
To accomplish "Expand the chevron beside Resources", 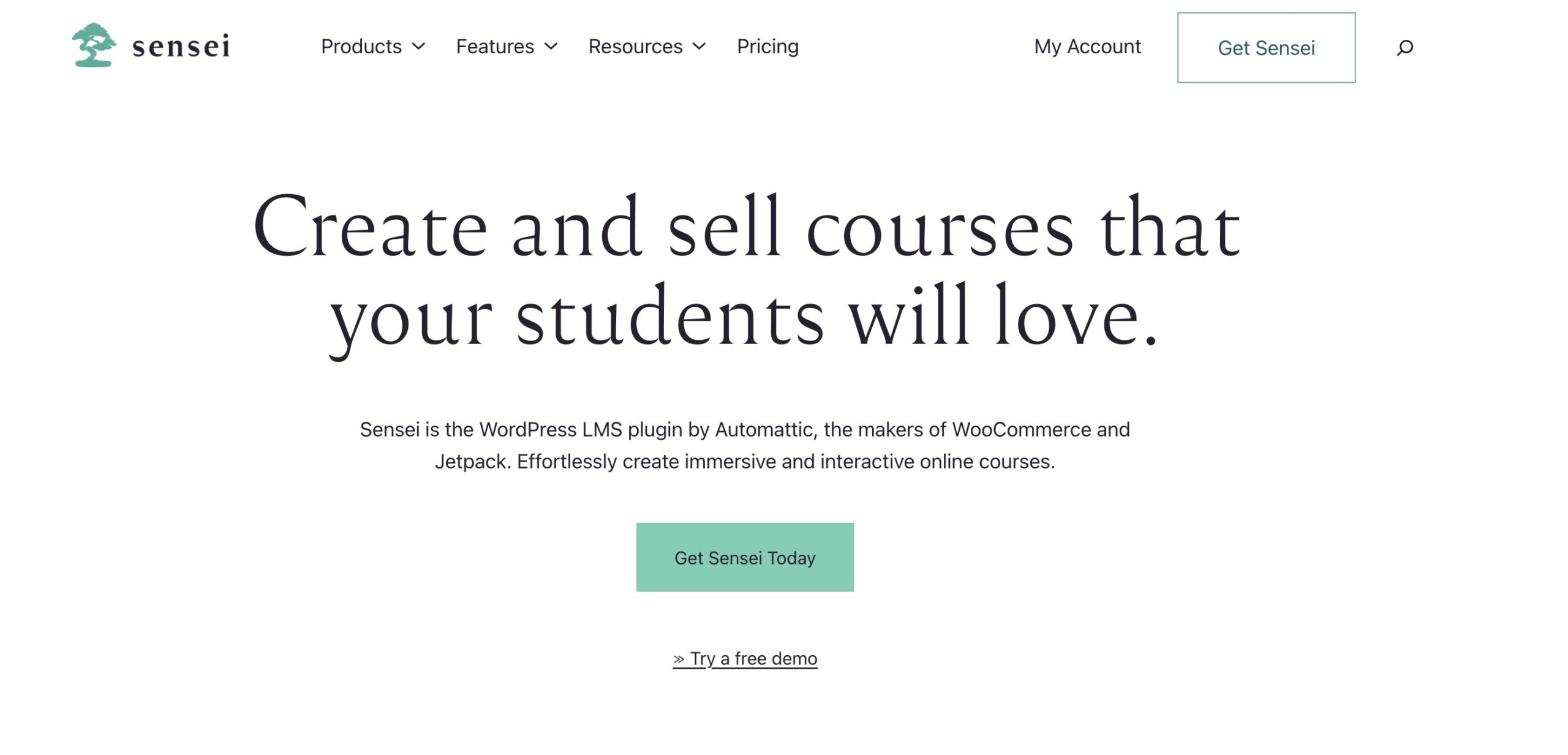I will (699, 47).
